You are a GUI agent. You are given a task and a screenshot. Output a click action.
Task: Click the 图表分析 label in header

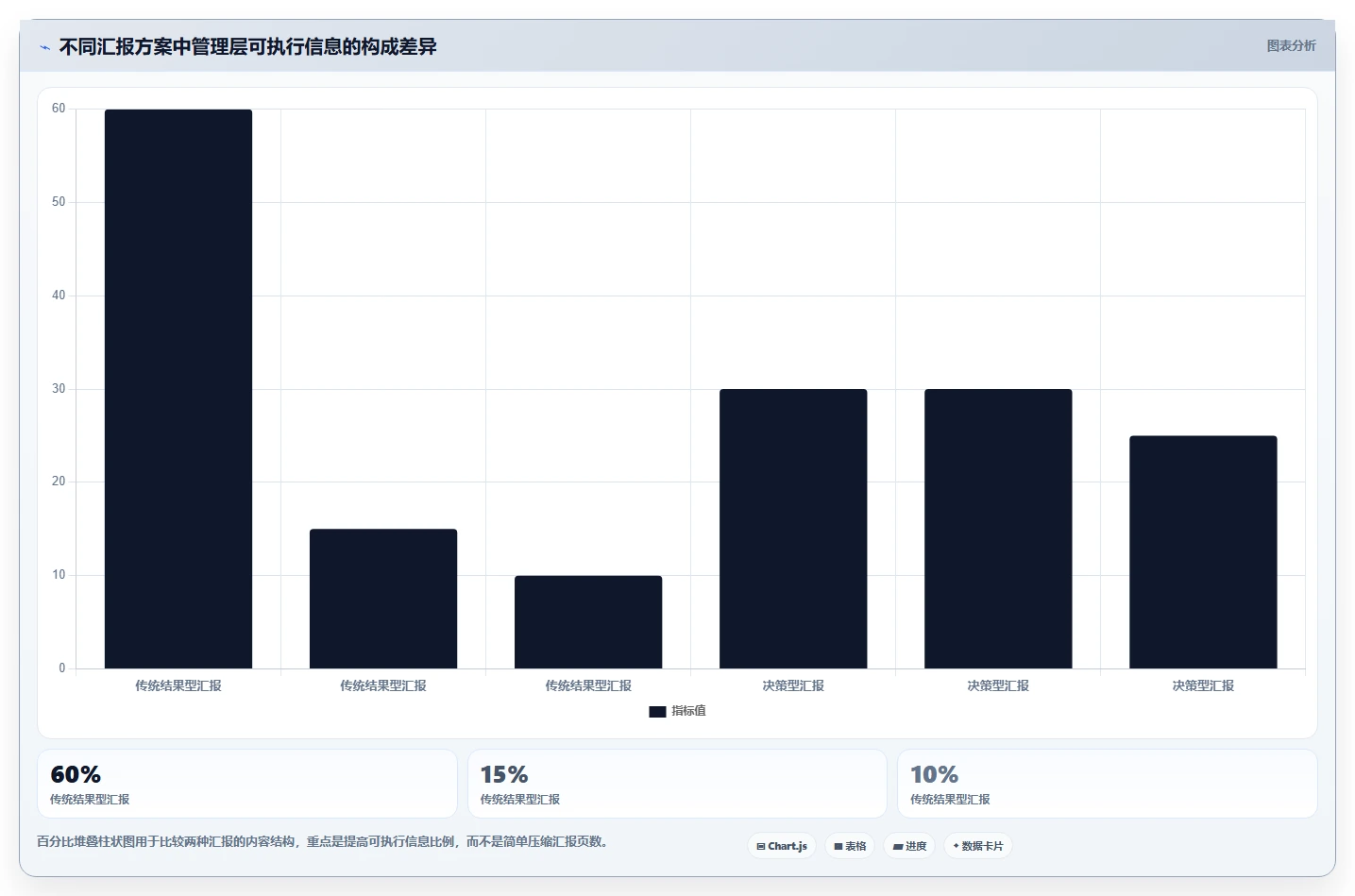coord(1291,45)
